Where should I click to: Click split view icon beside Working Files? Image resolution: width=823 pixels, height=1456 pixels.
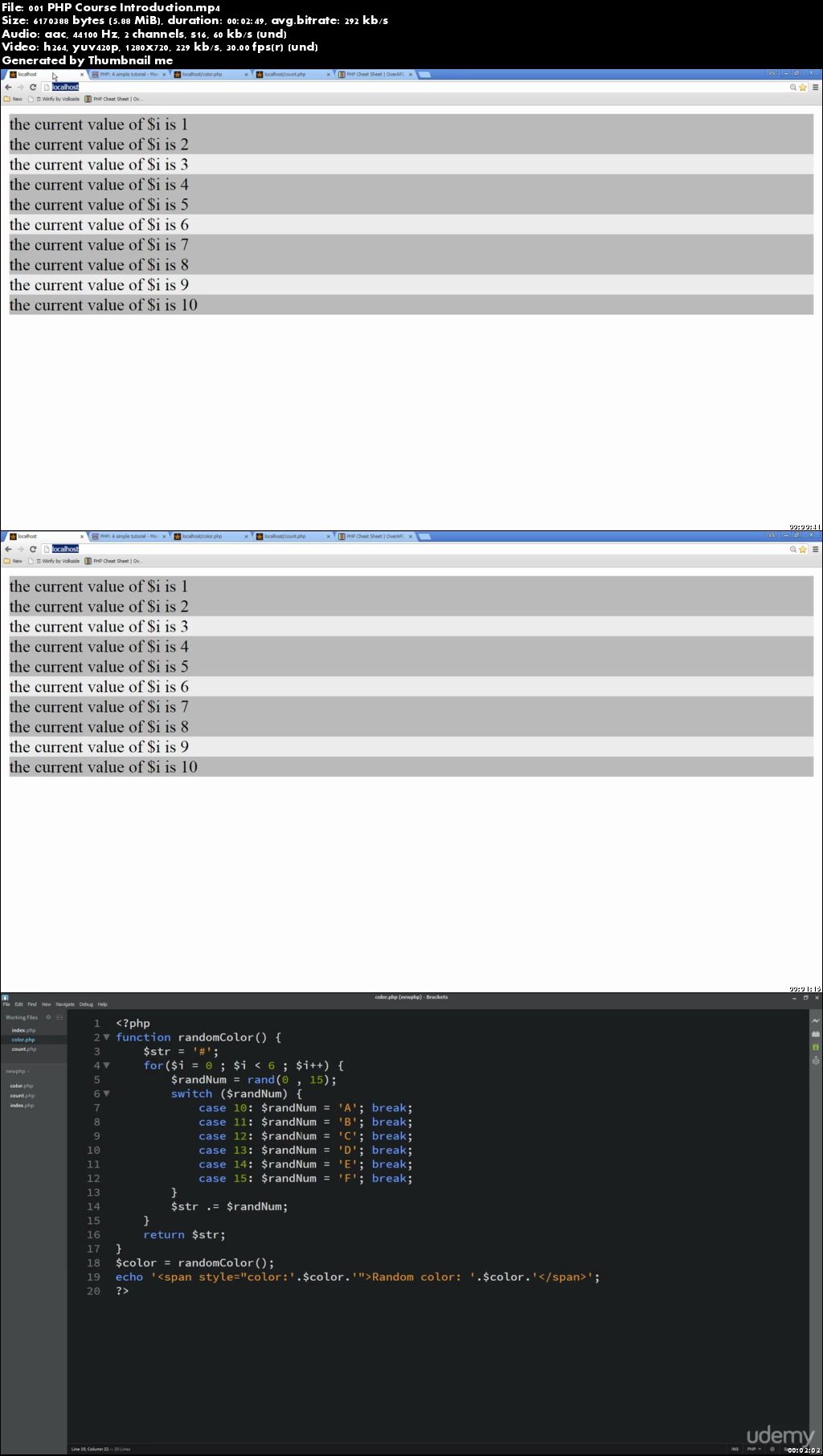coord(59,1017)
